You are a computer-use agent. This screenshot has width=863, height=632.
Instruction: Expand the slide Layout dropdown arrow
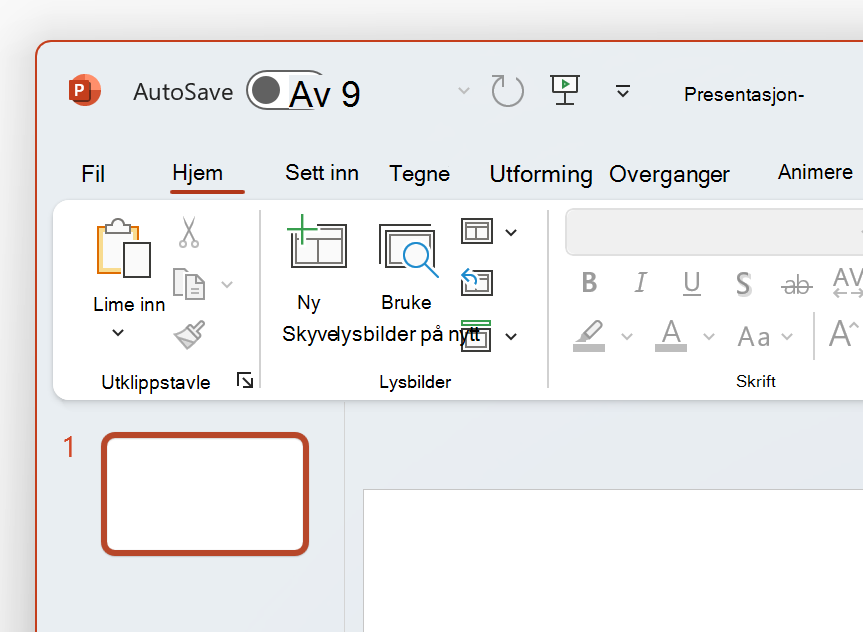[511, 233]
